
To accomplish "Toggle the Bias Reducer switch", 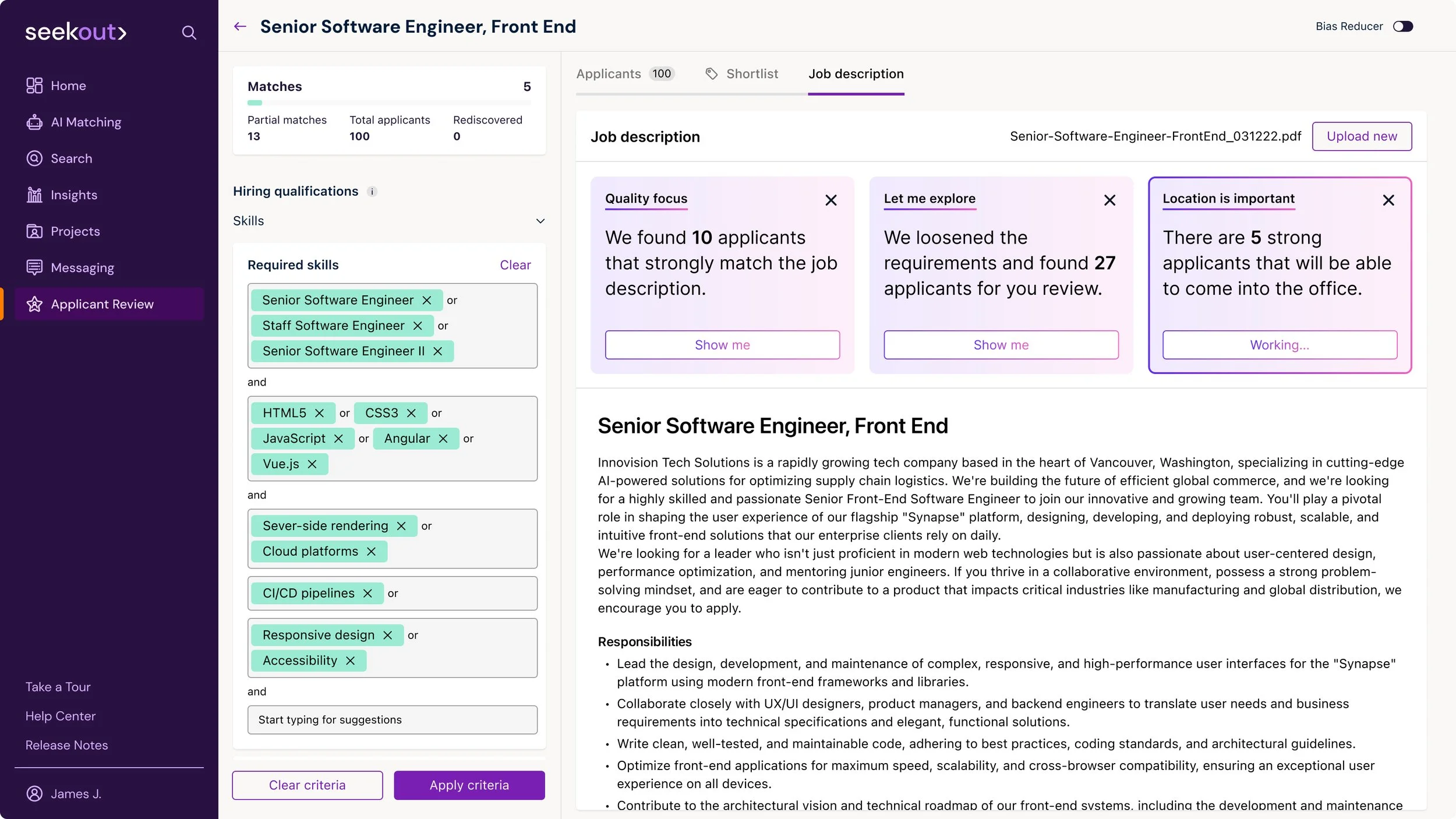I will click(x=1402, y=26).
